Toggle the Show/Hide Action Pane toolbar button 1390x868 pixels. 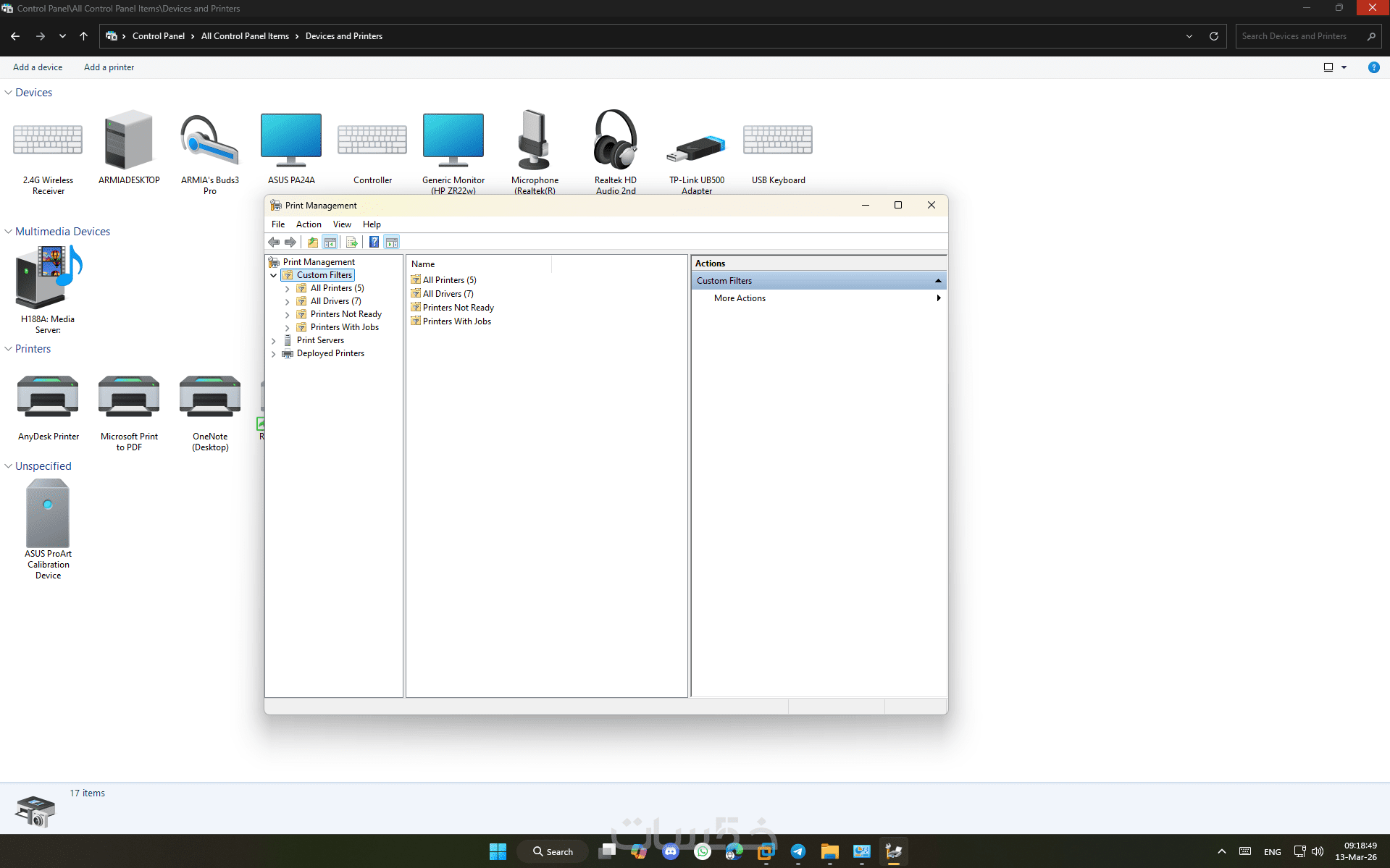(x=392, y=242)
